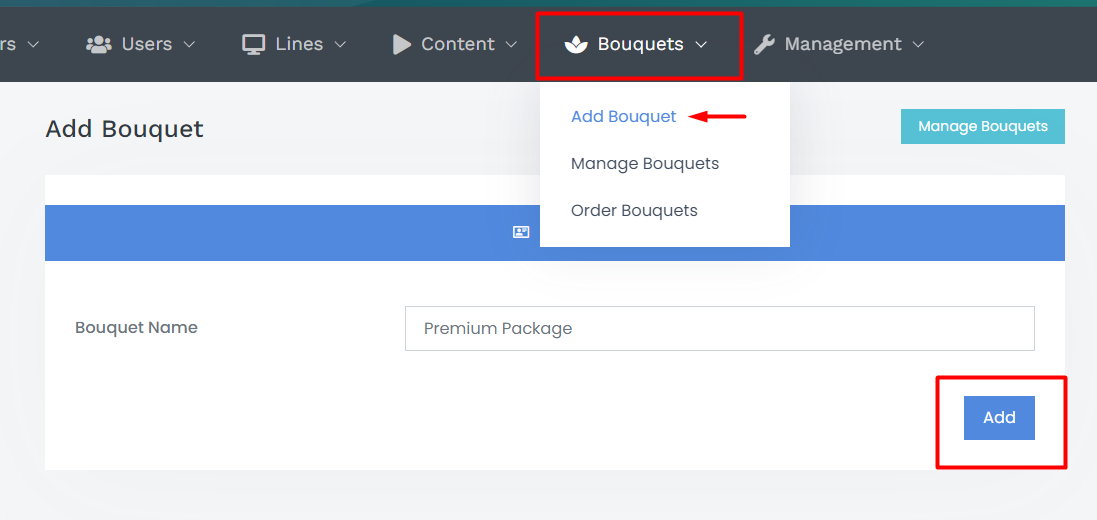Expand the Management chevron arrow
The image size is (1097, 520).
tap(919, 45)
